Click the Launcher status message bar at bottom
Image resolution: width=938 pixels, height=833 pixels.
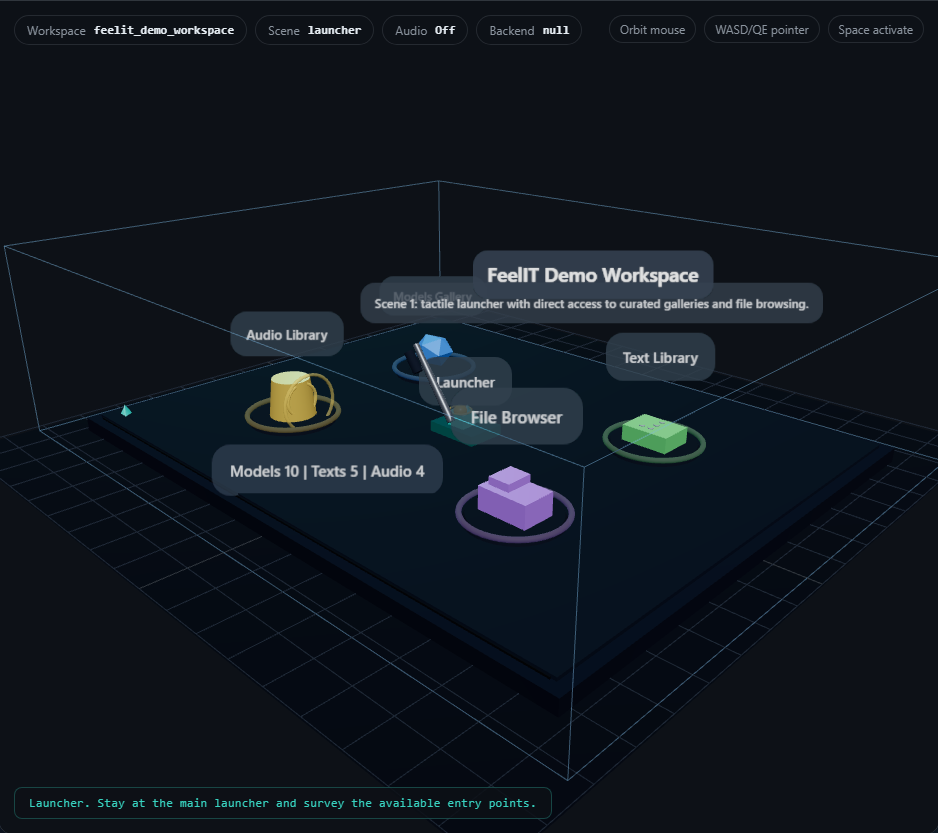pyautogui.click(x=283, y=802)
